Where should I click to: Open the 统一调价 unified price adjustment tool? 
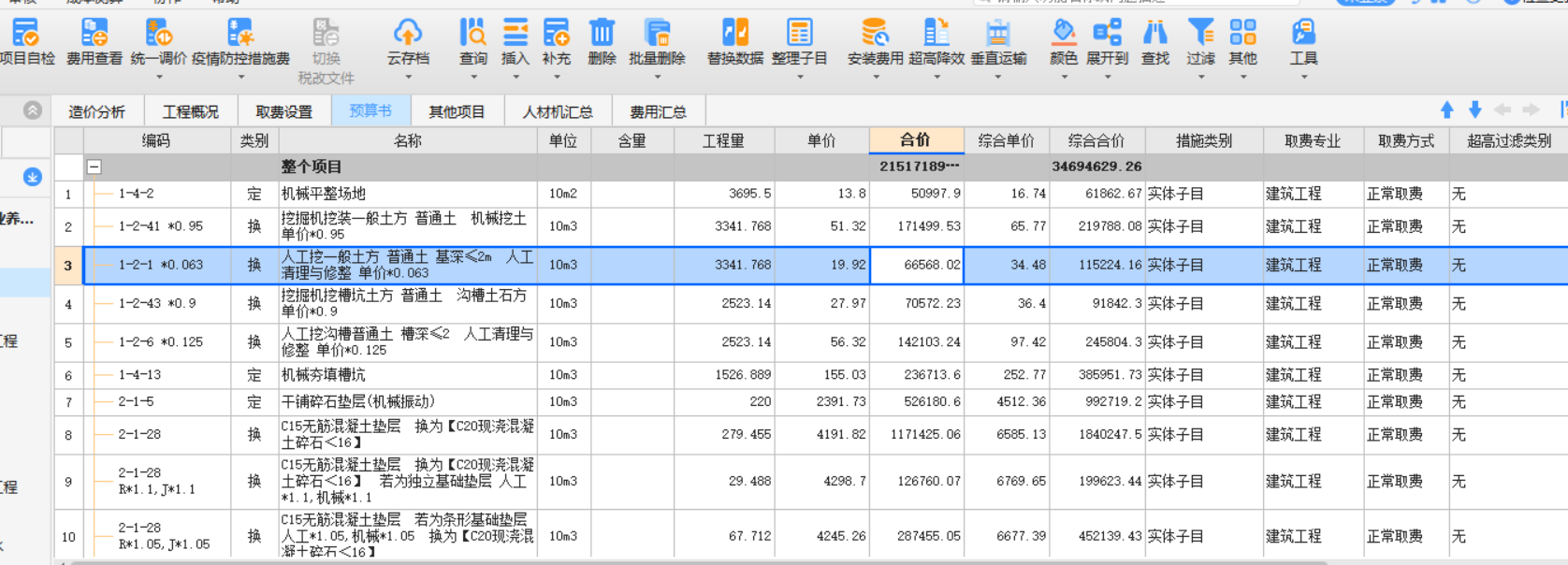158,42
